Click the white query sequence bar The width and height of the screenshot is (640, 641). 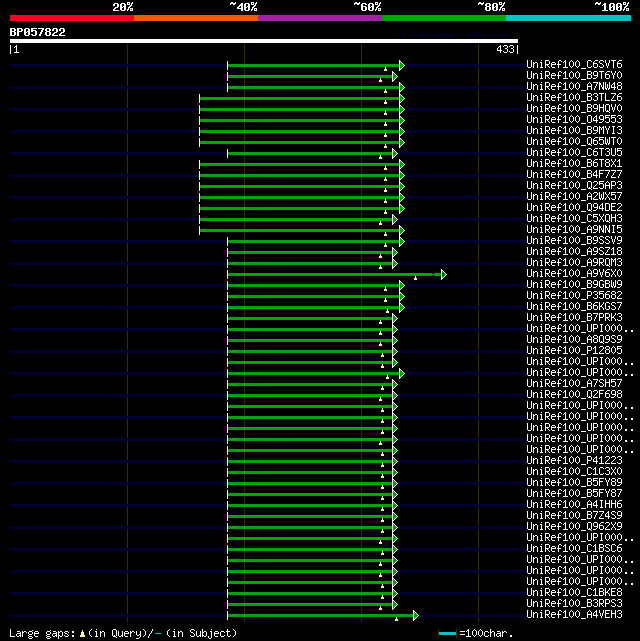click(x=264, y=41)
